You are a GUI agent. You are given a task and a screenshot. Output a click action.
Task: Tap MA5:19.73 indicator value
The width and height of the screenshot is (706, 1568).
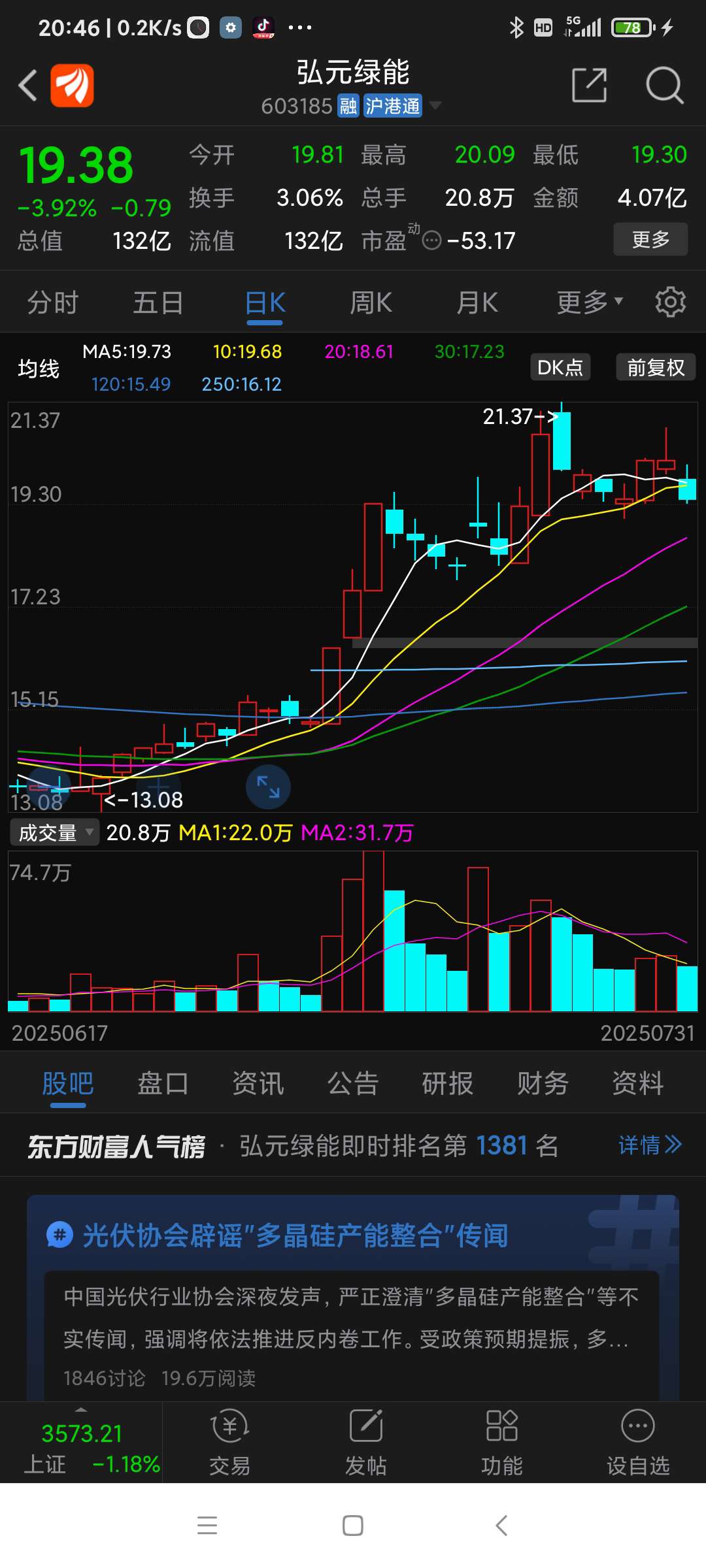tap(127, 351)
